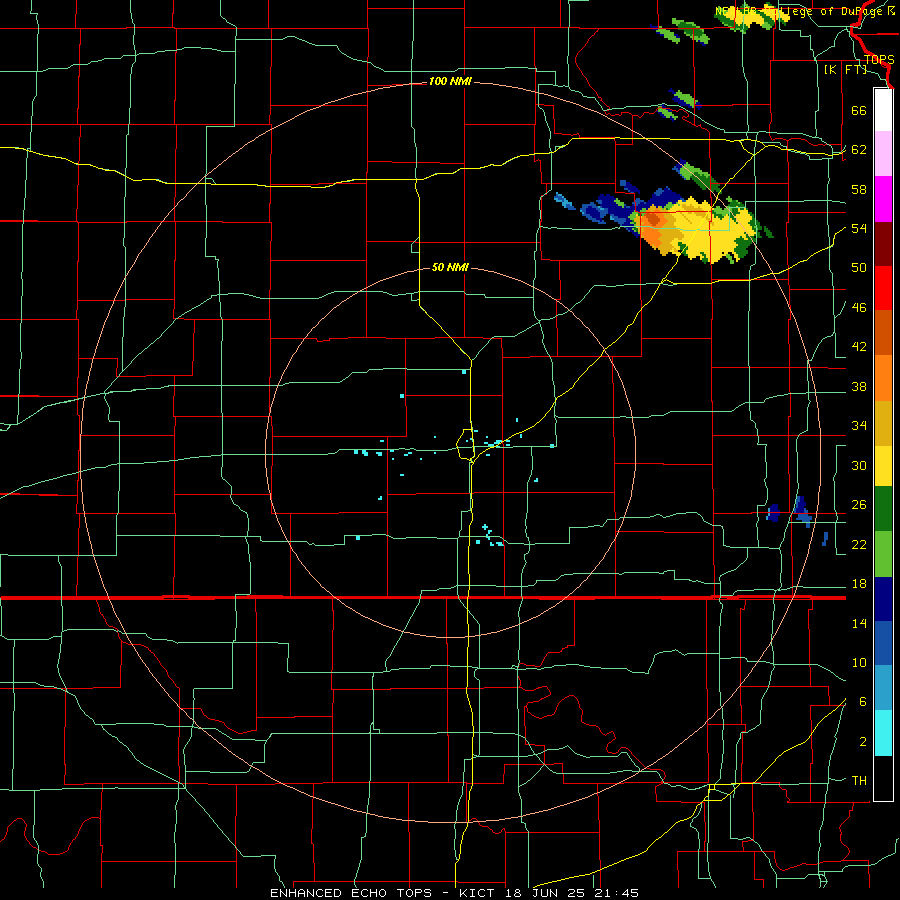900x900 pixels.
Task: Click the light pink 62 kft legend swatch
Action: (883, 154)
